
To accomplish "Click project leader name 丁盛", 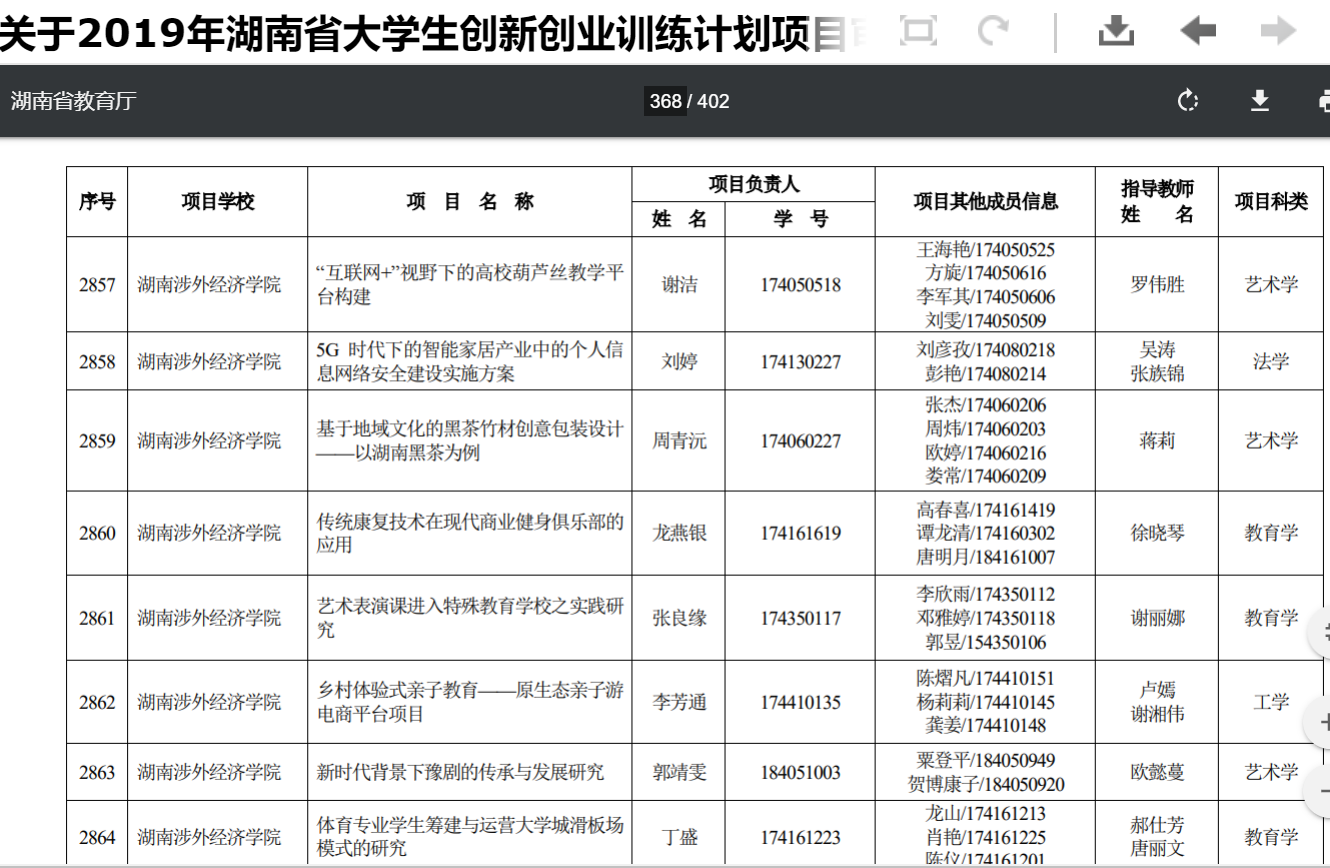I will [680, 838].
